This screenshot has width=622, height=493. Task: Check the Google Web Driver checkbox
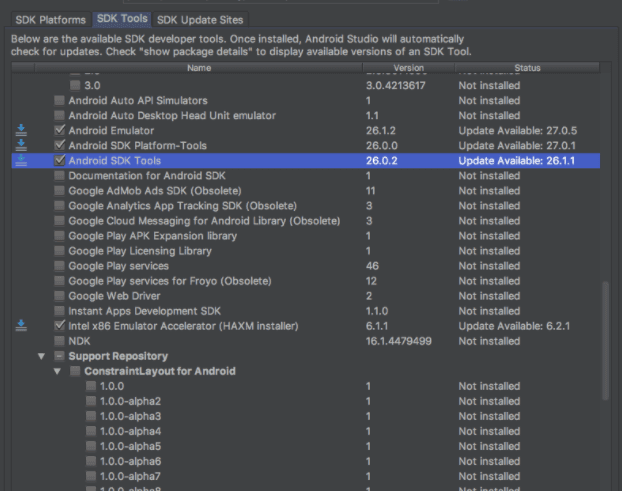60,296
